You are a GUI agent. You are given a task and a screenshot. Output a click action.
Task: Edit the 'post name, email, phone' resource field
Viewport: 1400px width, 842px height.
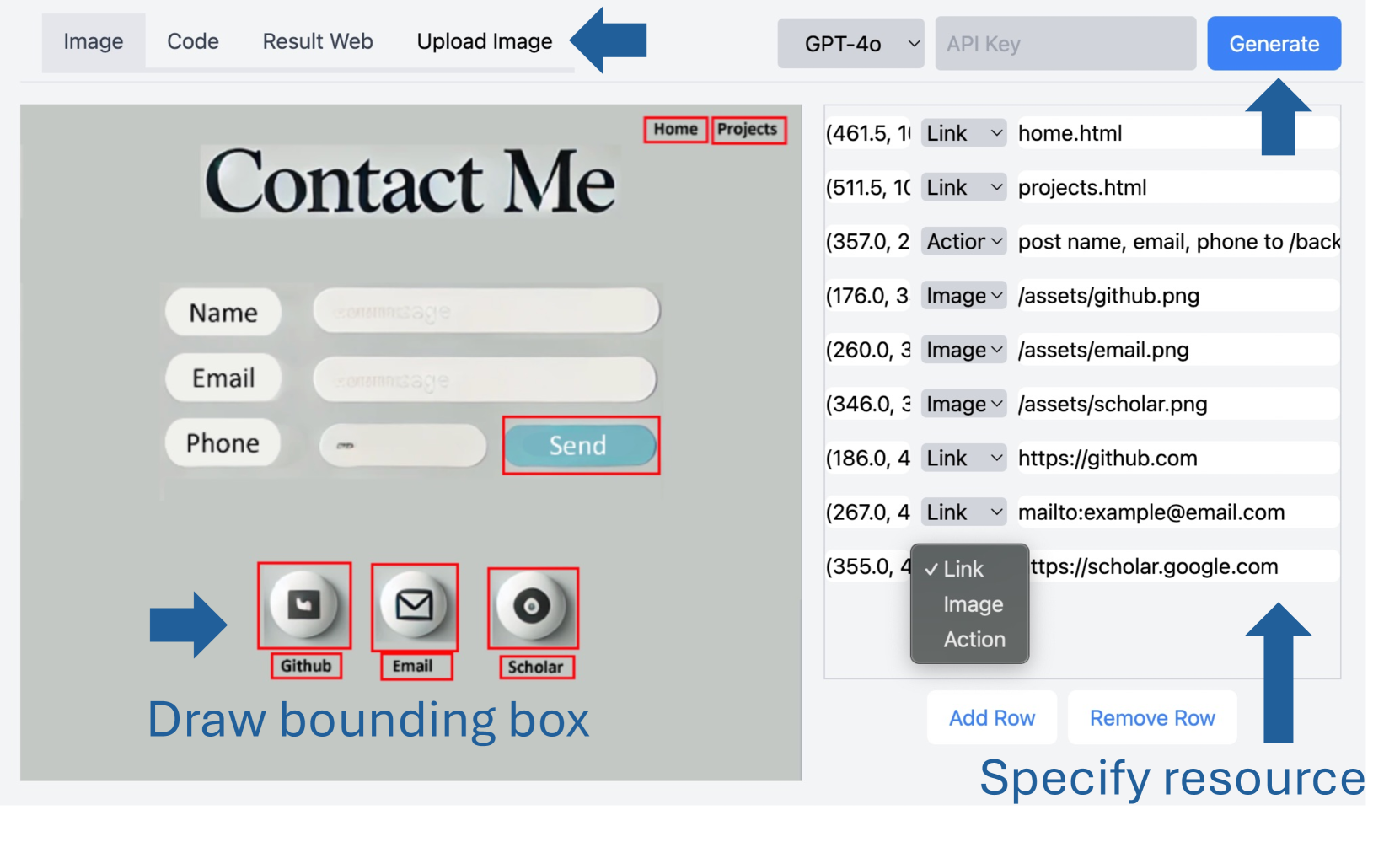[x=1178, y=241]
